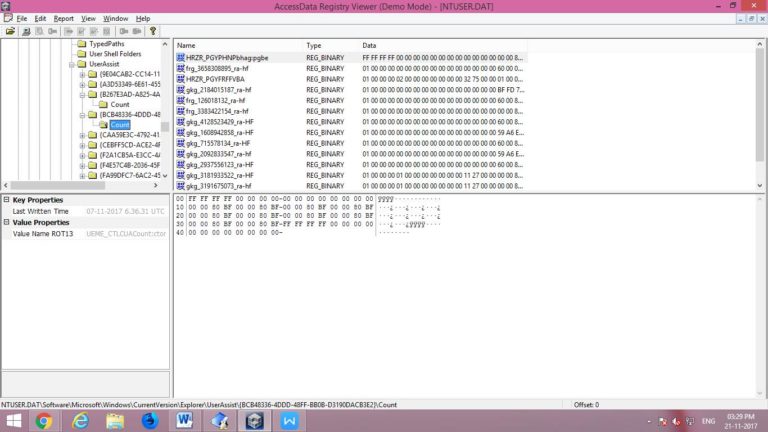The width and height of the screenshot is (768, 432).
Task: Open Microsoft Word from the taskbar
Action: (185, 421)
